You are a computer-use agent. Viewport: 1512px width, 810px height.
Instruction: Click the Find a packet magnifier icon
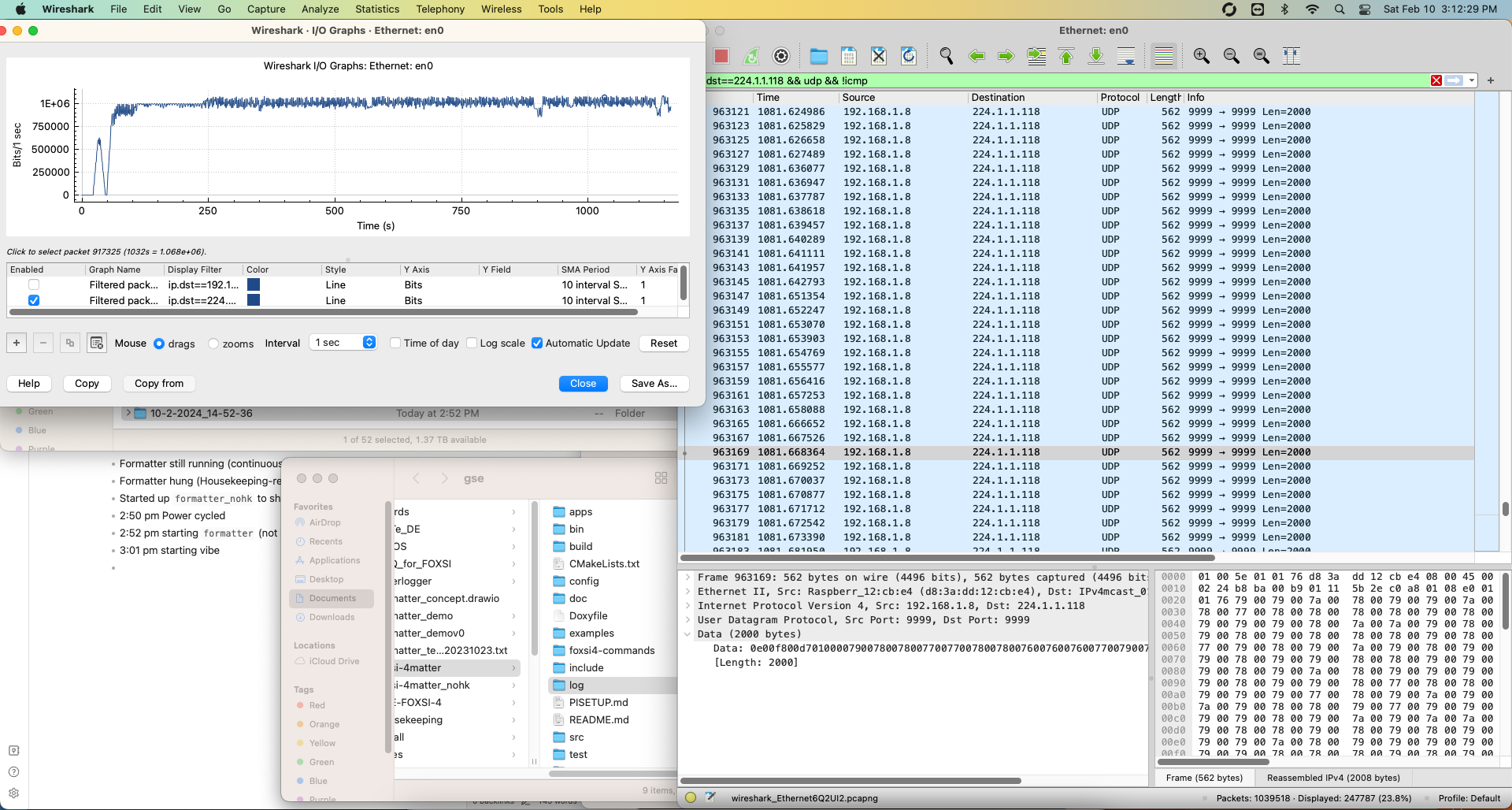[x=947, y=56]
